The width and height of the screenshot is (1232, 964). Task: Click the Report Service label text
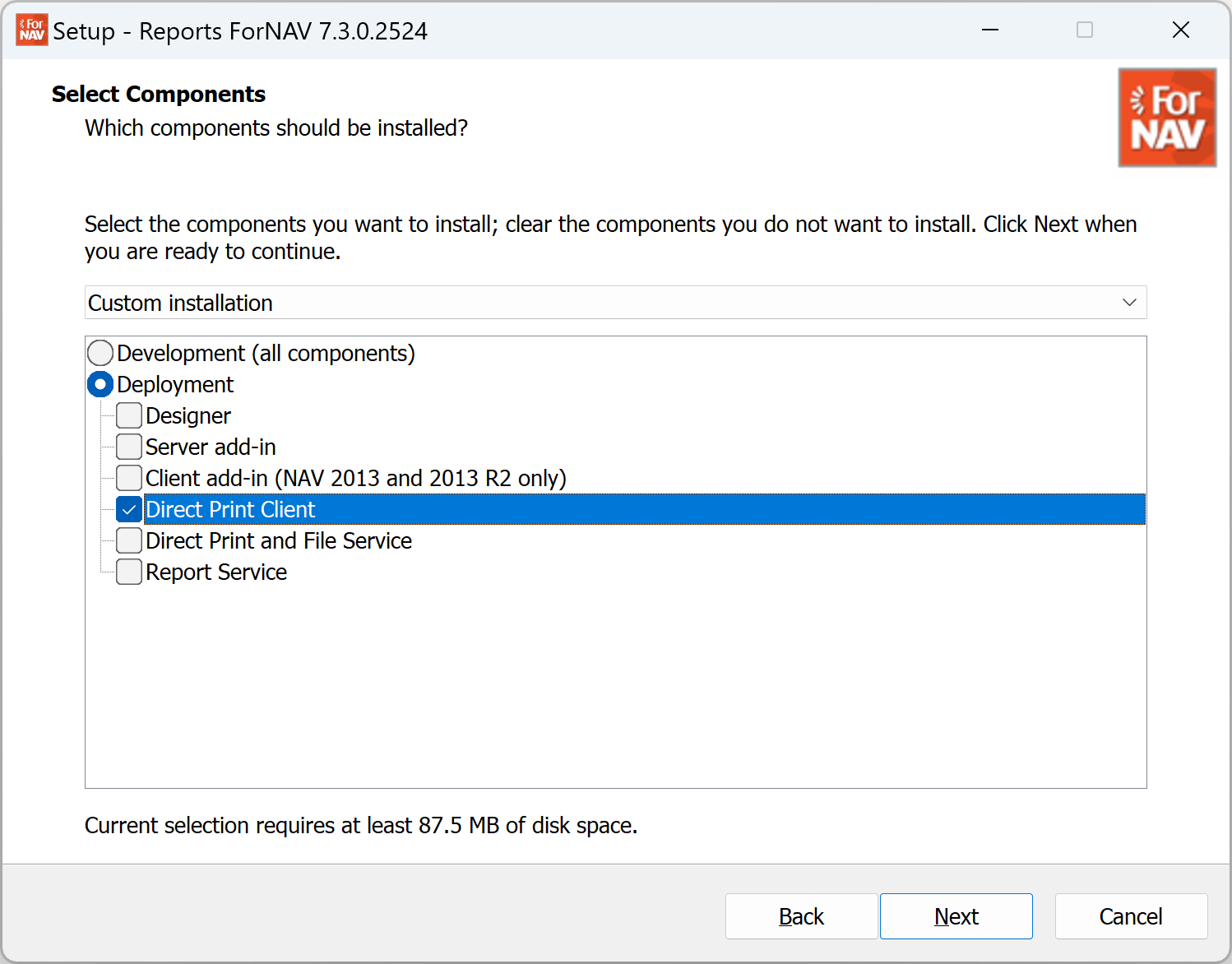click(x=216, y=572)
